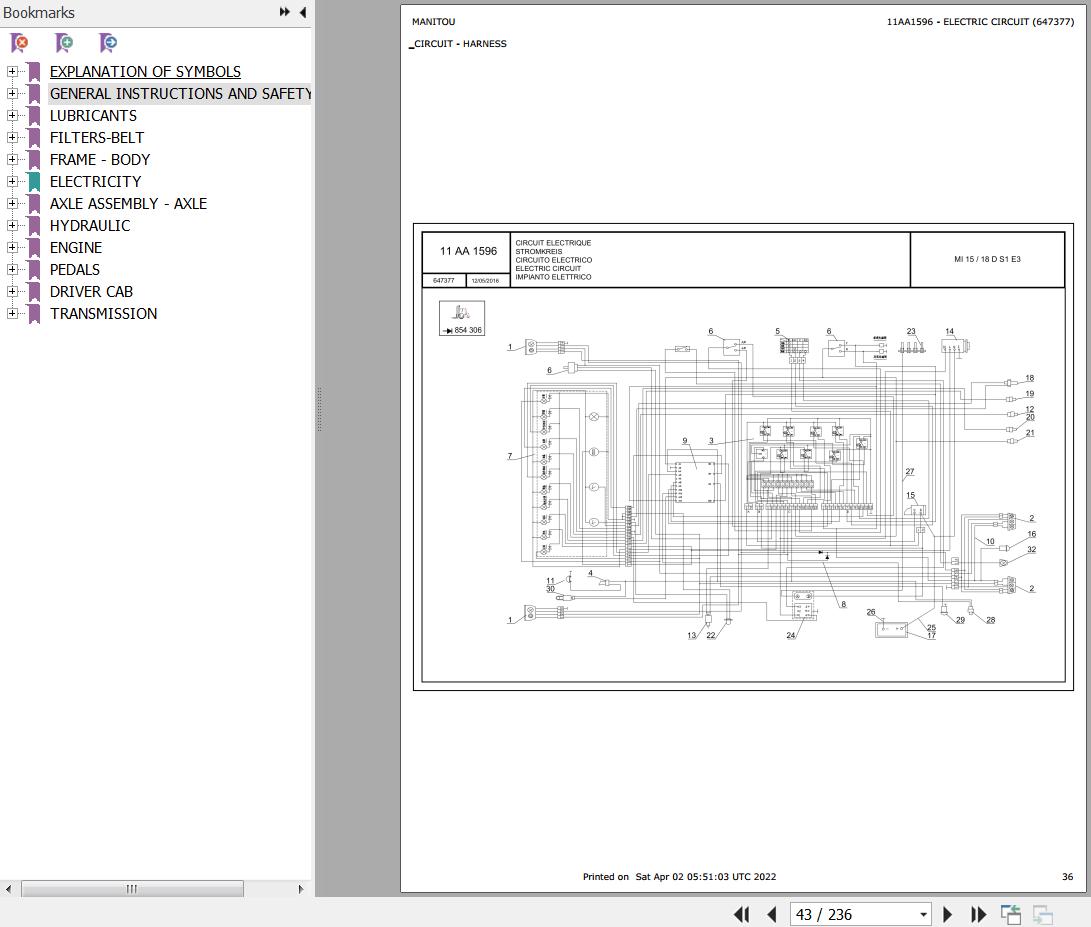Expand the LUBRICANTS bookmark node
This screenshot has height=927, width=1091.
tap(12, 116)
